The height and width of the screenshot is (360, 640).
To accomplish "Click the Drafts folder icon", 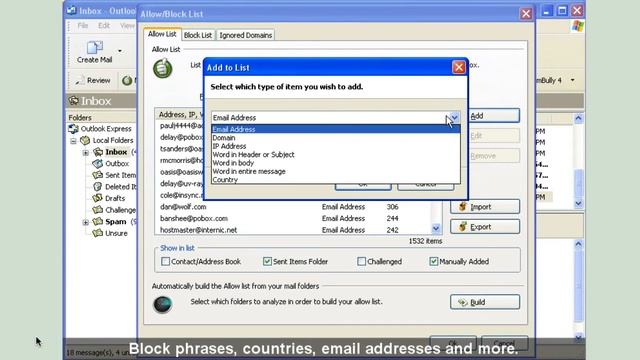I will (x=98, y=198).
